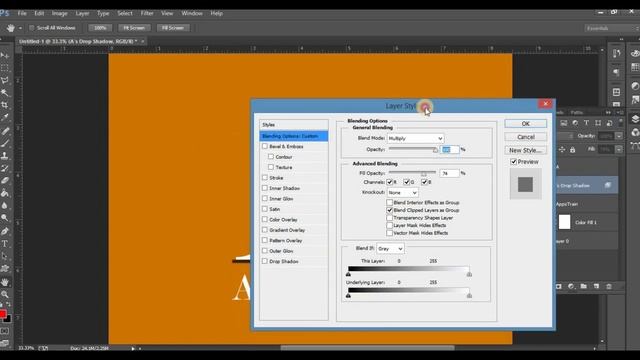
Task: Open the Select menu
Action: tap(125, 13)
